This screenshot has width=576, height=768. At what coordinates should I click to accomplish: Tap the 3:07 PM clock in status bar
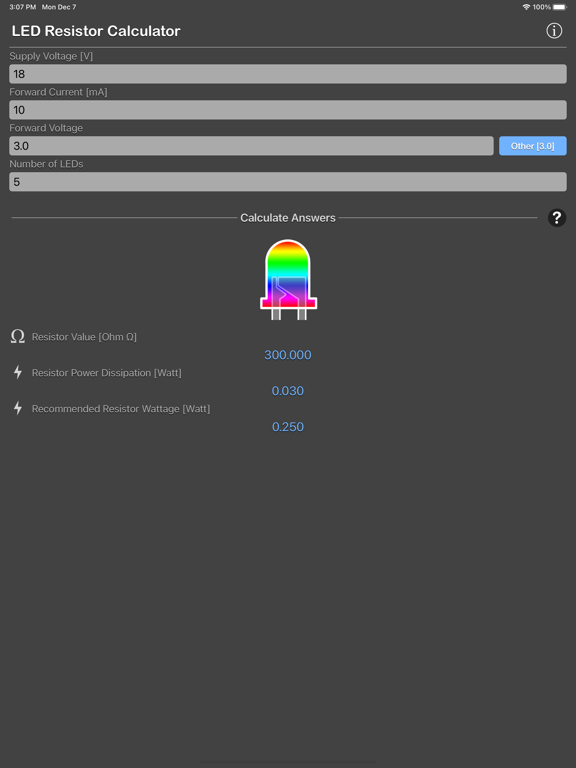[23, 7]
